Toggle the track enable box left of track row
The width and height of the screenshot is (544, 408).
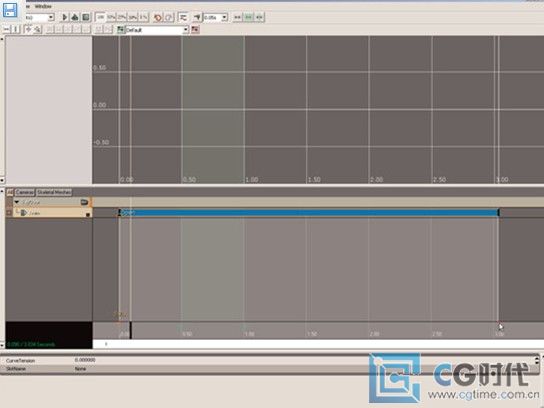click(x=9, y=213)
